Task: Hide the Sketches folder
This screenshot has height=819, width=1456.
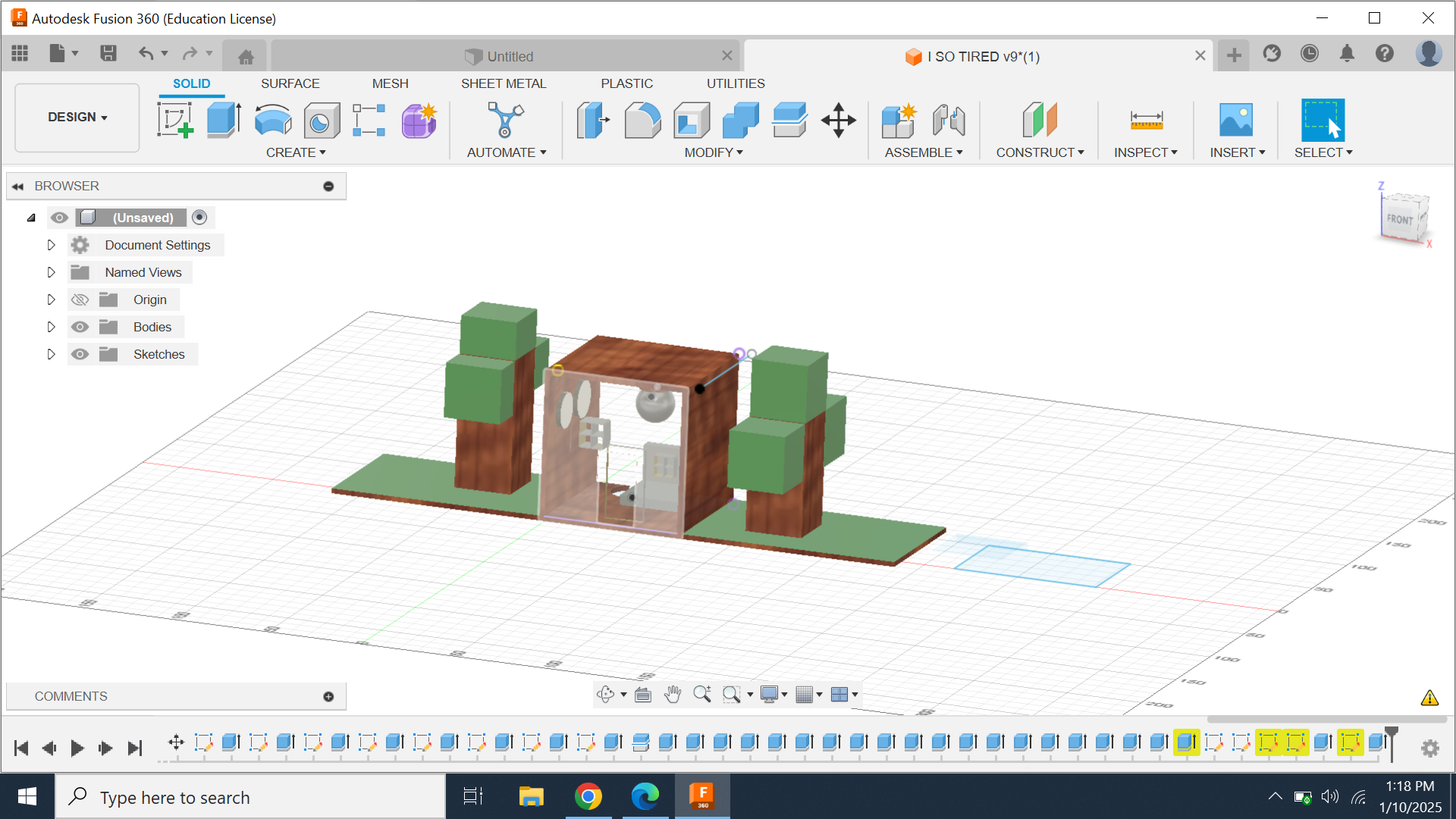Action: pos(80,354)
